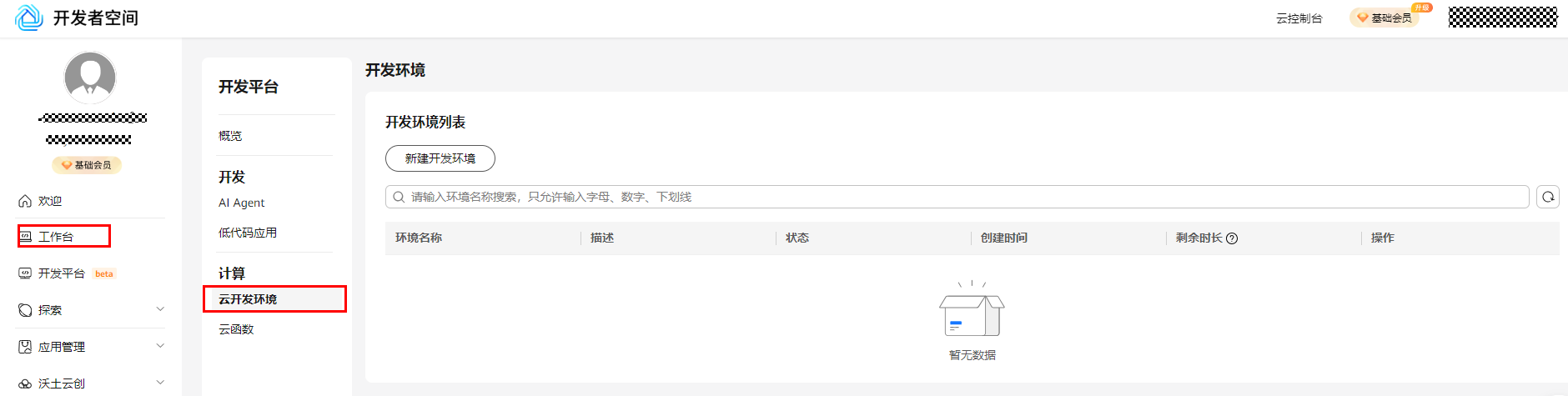Click the 欢迎 home icon
Screen dimensions: 1568x396
coord(25,201)
